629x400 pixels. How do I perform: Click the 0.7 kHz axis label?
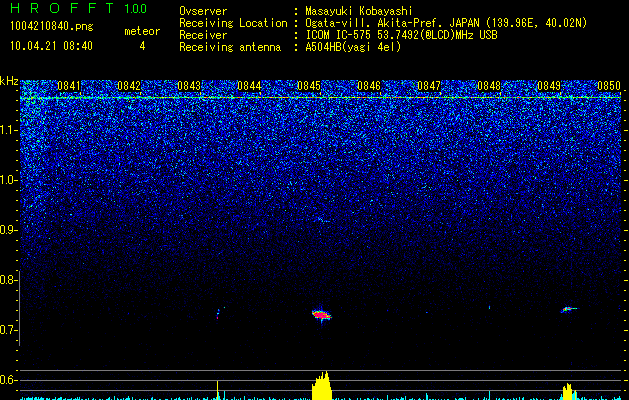8,330
